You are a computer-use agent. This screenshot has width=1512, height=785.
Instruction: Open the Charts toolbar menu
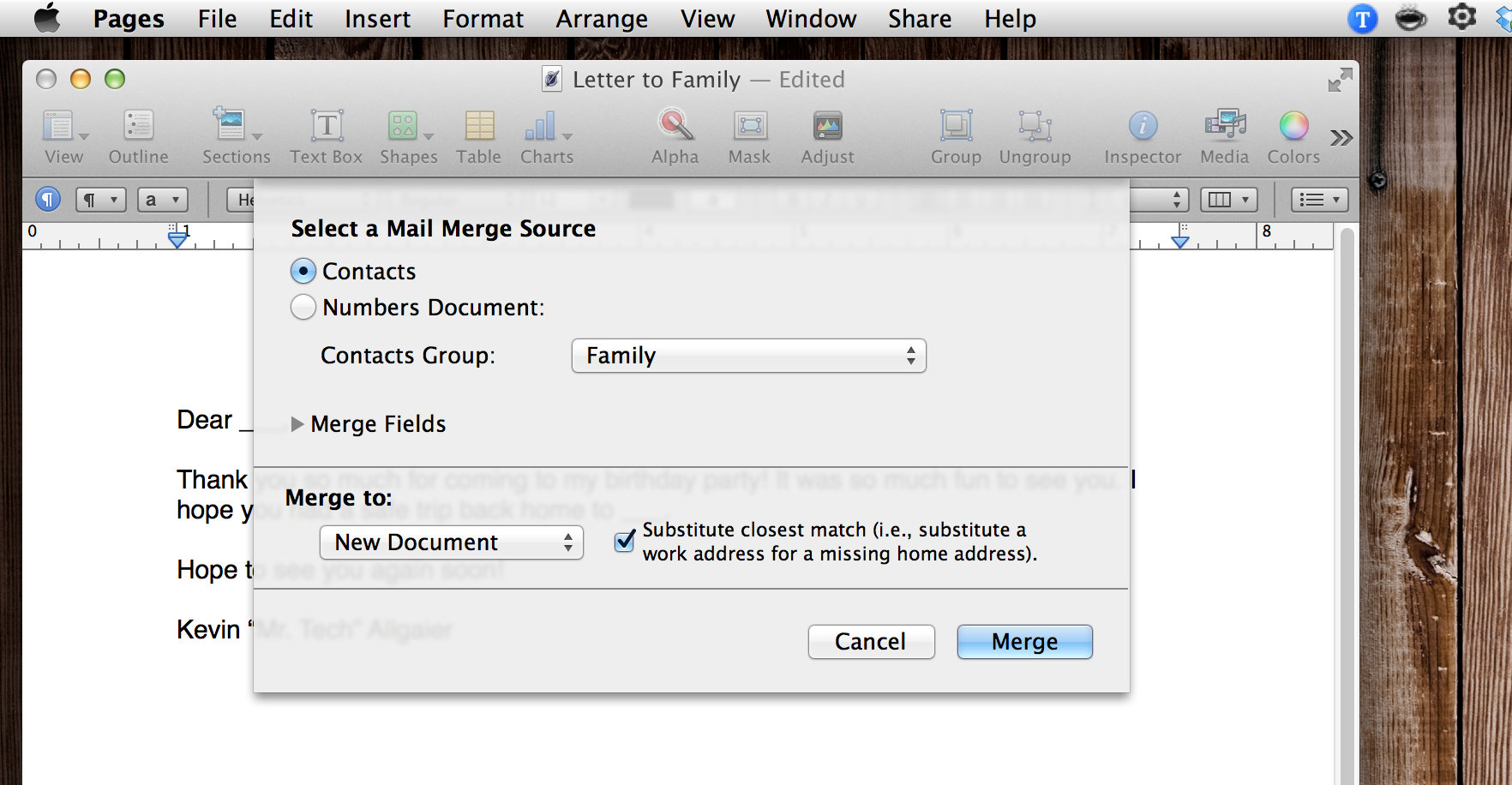[x=547, y=135]
